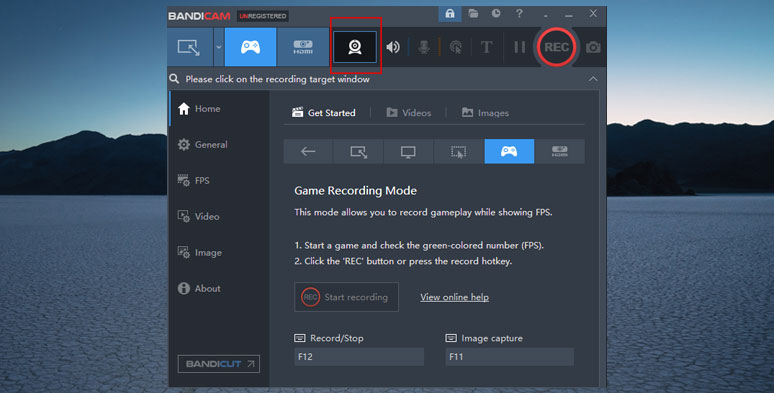Click the search magnifier icon
Viewport: 774px width, 393px height.
(x=174, y=79)
